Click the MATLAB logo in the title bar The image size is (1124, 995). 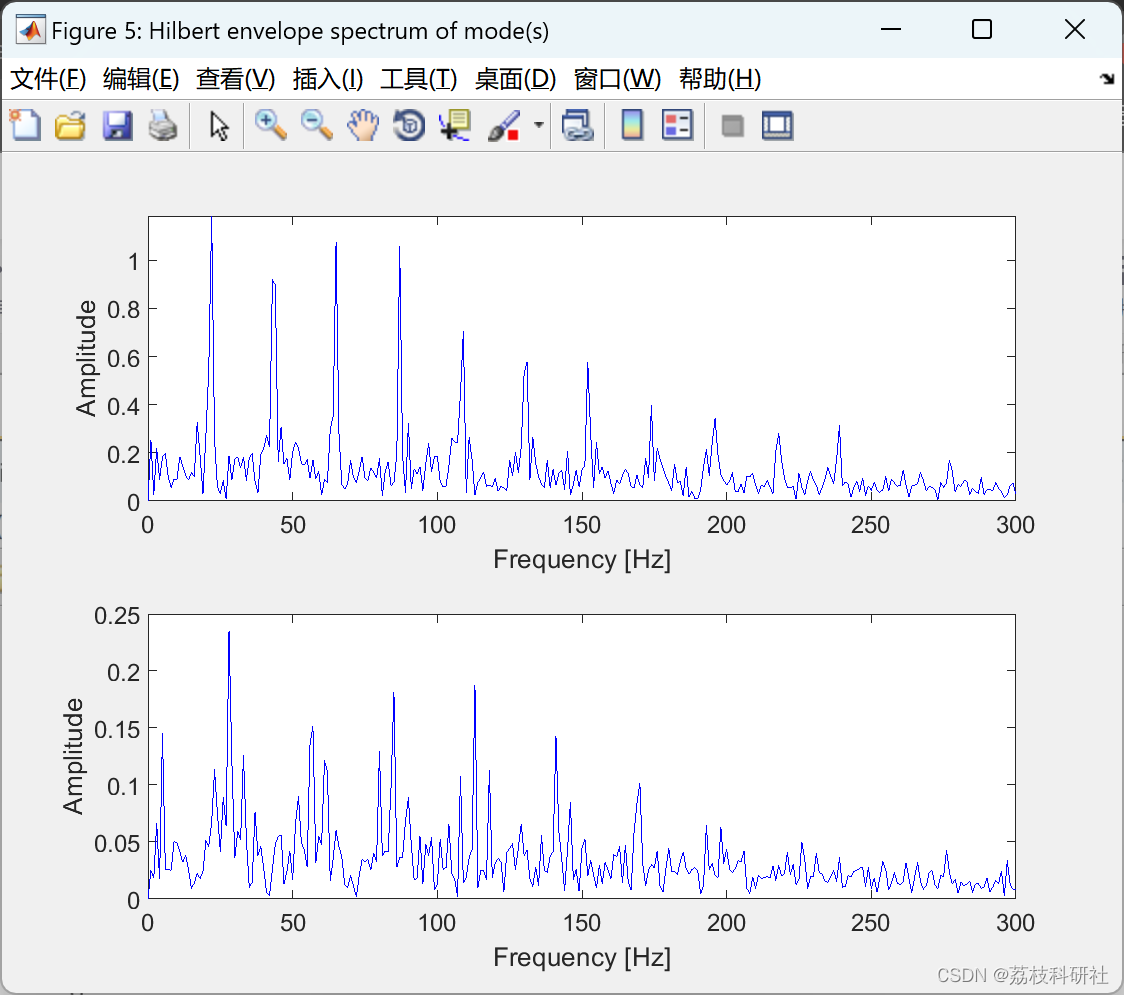[30, 30]
